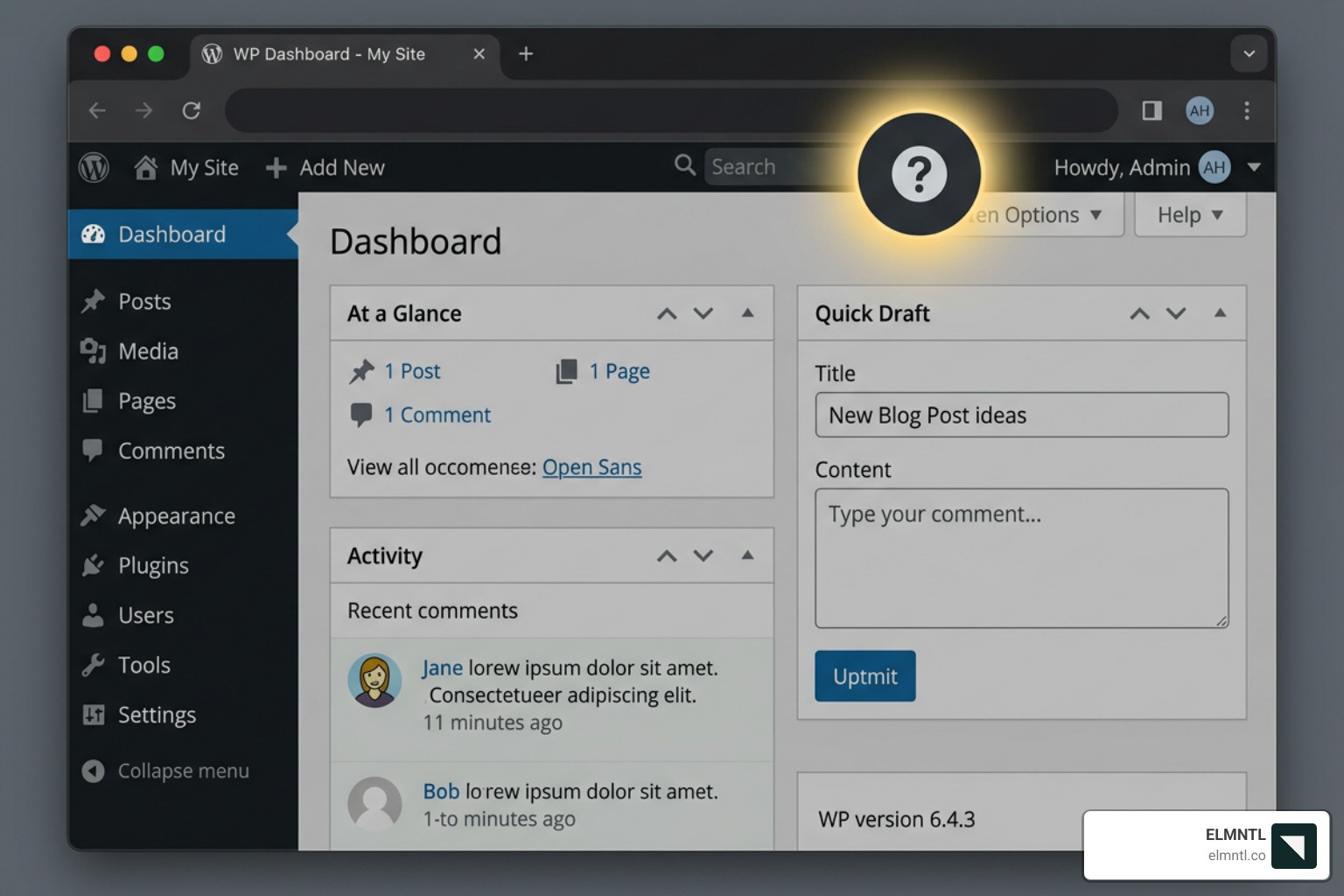Image resolution: width=1344 pixels, height=896 pixels.
Task: Open the Users menu item
Action: (x=146, y=615)
